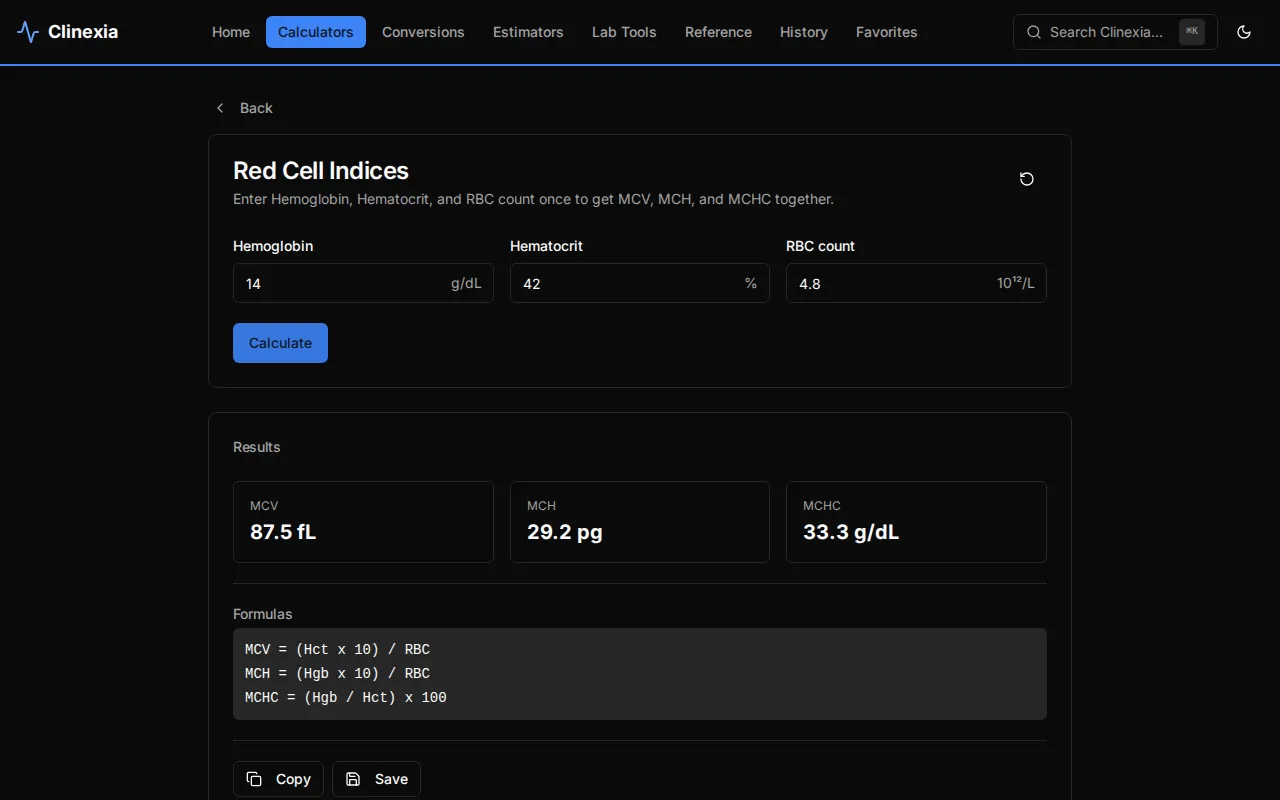The height and width of the screenshot is (800, 1280).
Task: Focus the RBC count input field
Action: pos(916,283)
